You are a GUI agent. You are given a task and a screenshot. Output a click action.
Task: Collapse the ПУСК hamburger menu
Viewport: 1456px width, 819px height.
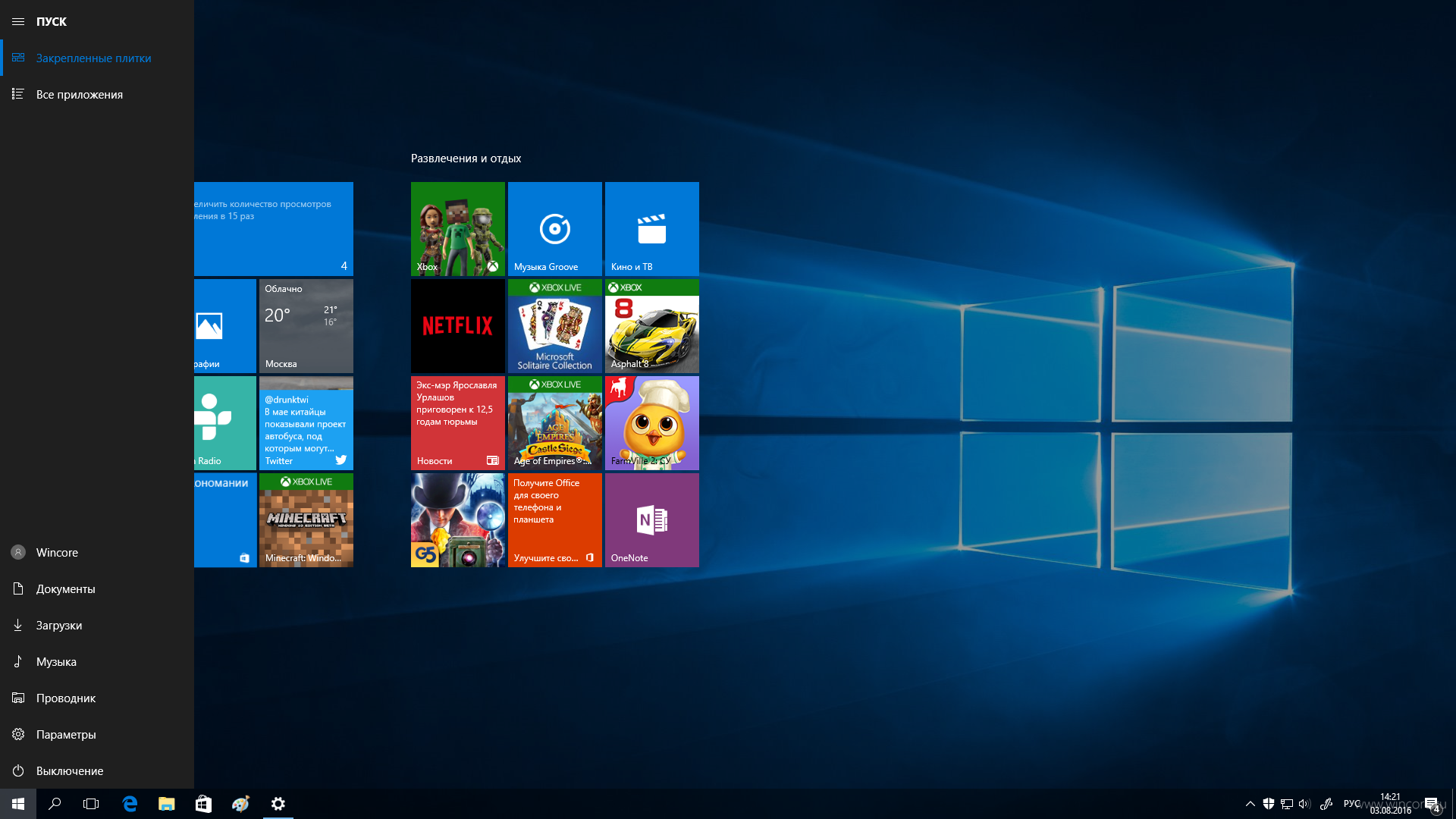[18, 21]
